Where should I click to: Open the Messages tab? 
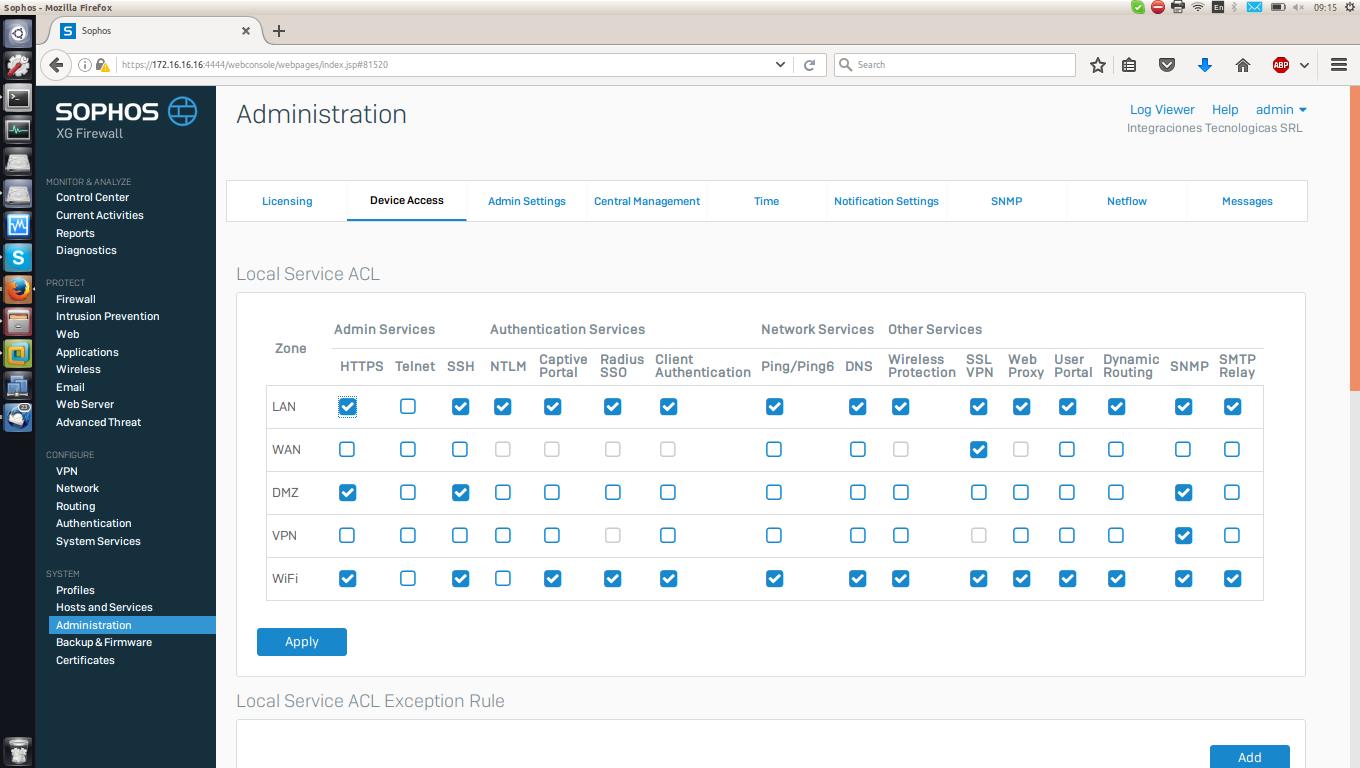pyautogui.click(x=1247, y=201)
